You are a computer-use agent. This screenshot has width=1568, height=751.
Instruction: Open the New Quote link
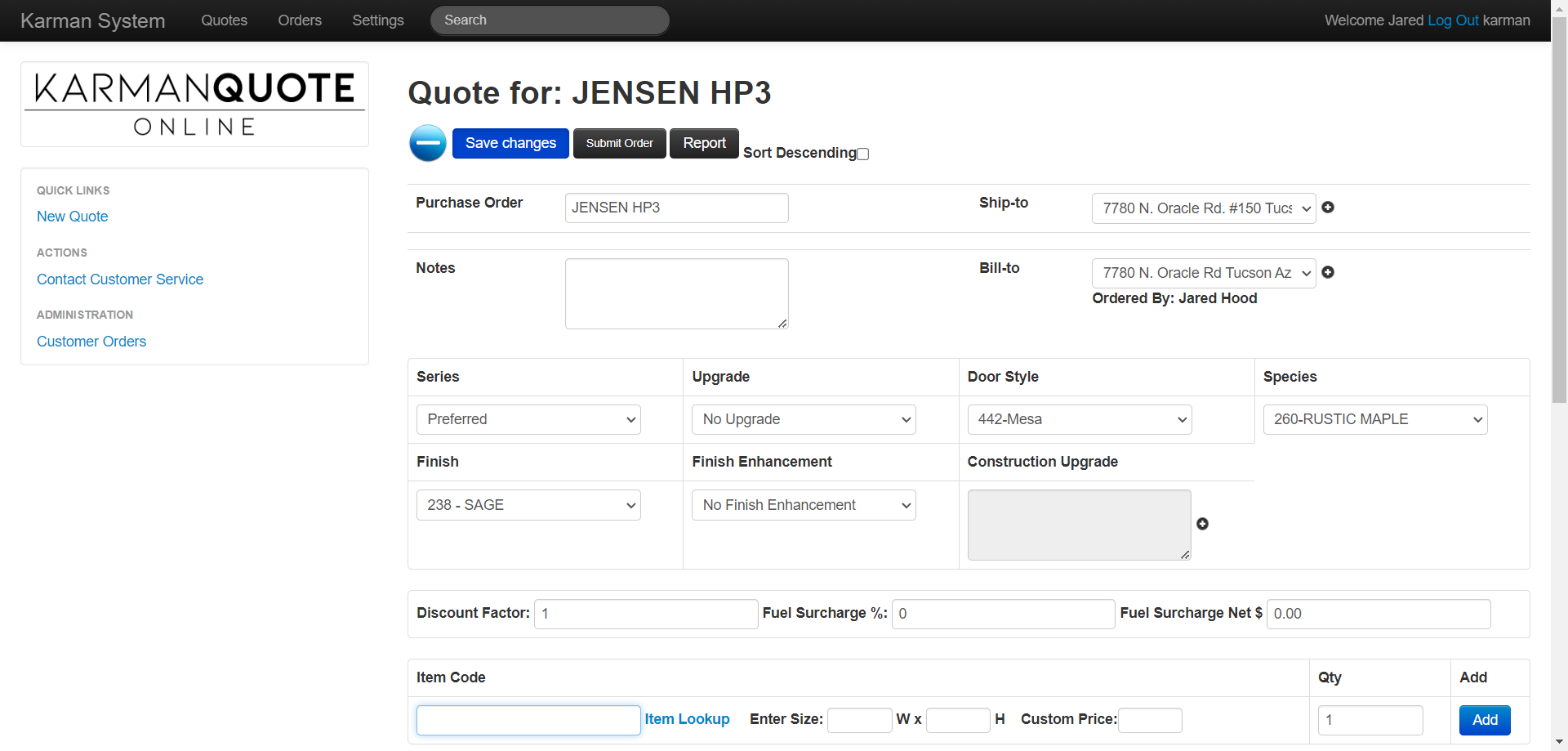[x=73, y=217]
